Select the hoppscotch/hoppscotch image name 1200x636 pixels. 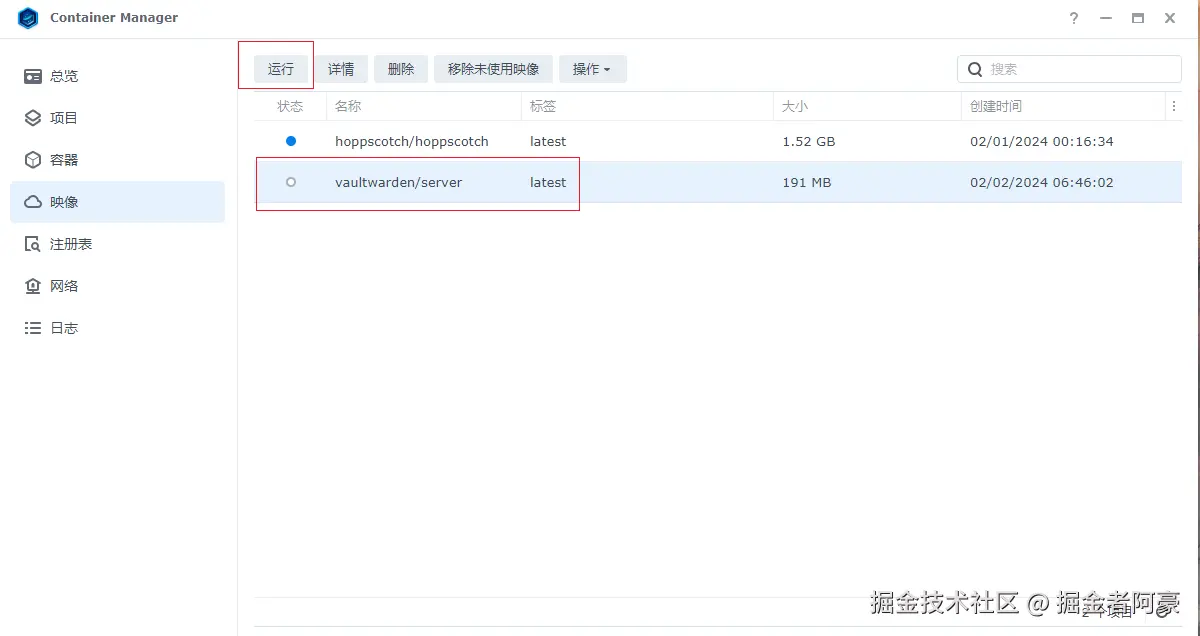pyautogui.click(x=412, y=141)
